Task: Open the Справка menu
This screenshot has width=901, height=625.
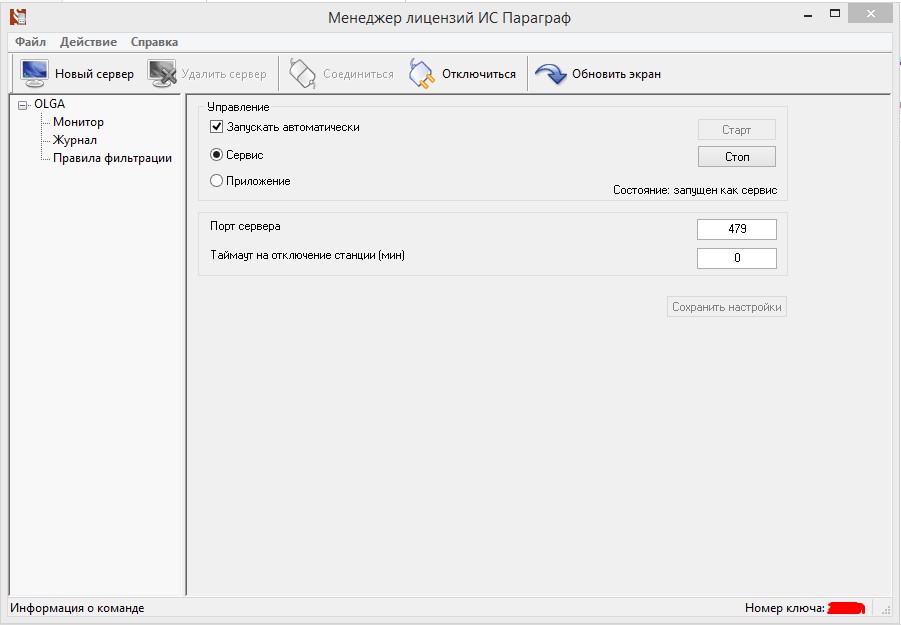Action: (154, 42)
